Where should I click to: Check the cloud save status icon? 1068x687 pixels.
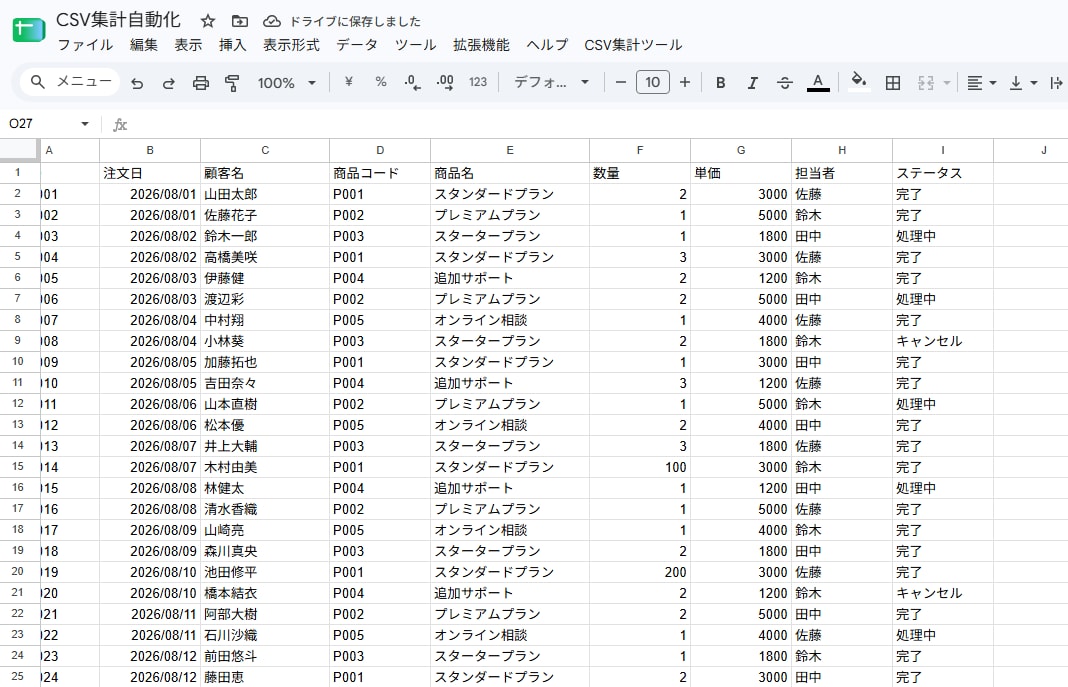[x=272, y=21]
